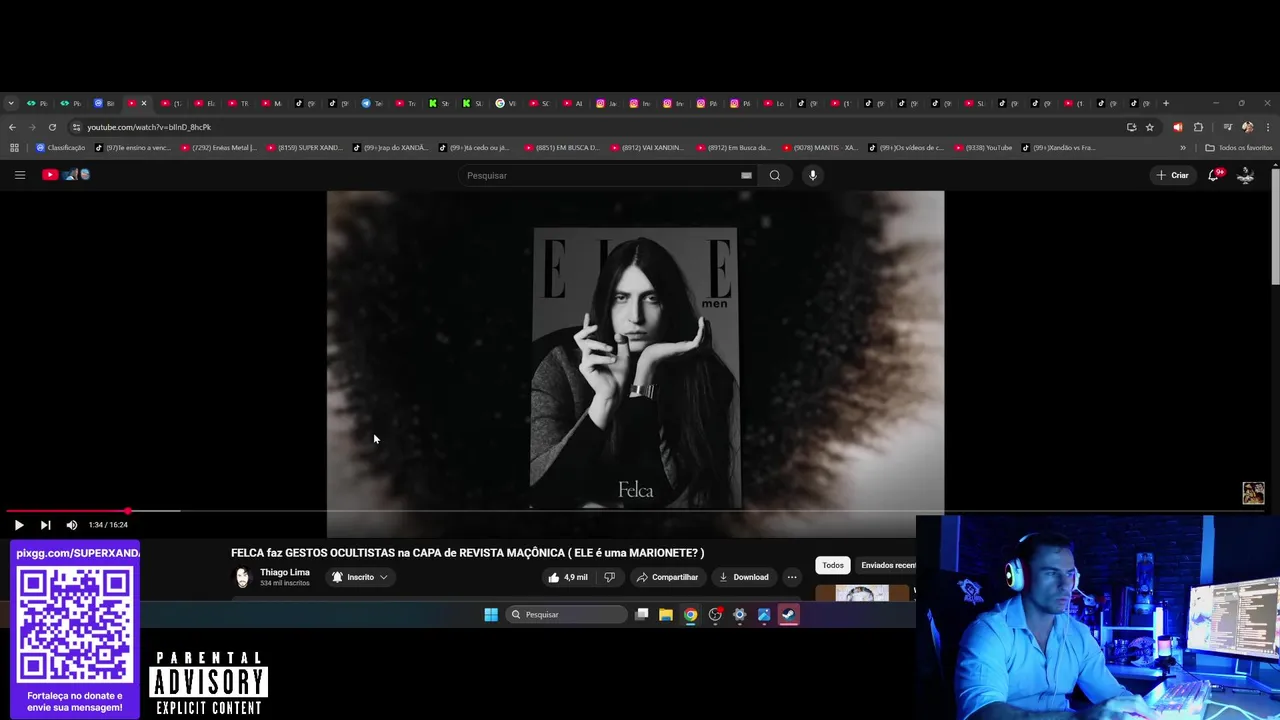The image size is (1280, 720).
Task: Like the video with thumbs-up button
Action: [x=568, y=577]
